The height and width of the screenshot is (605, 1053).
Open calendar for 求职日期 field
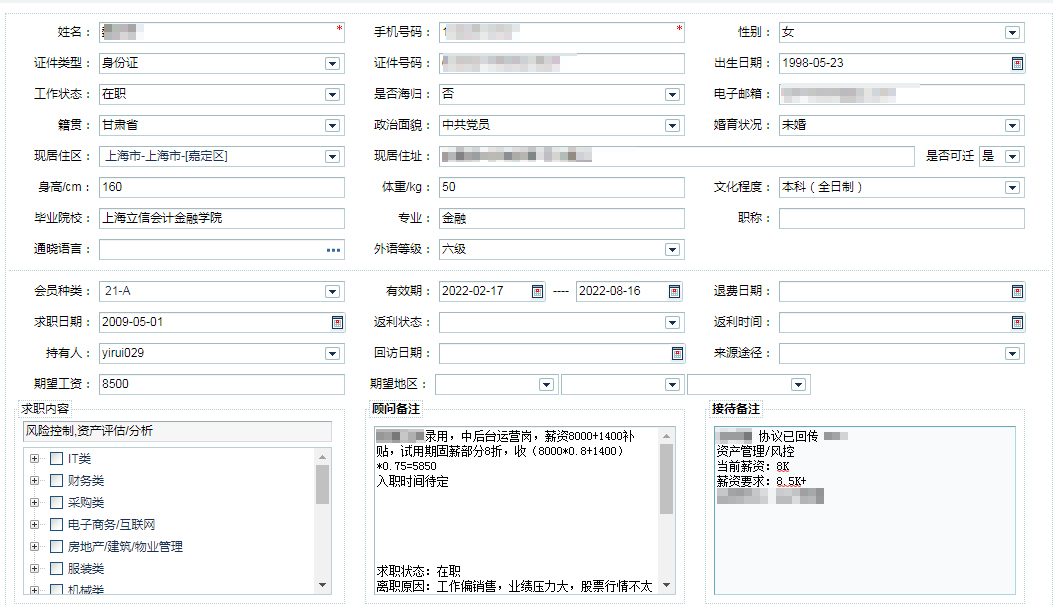click(337, 322)
